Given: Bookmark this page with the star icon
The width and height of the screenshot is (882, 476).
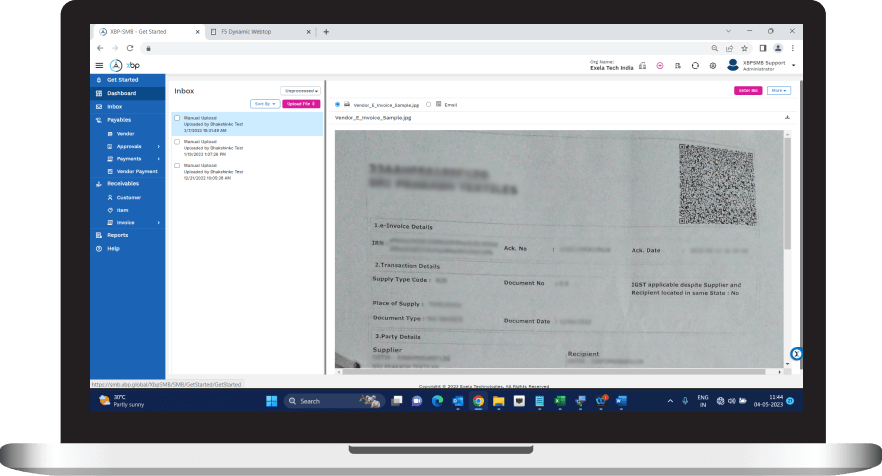Looking at the screenshot, I should coord(745,48).
